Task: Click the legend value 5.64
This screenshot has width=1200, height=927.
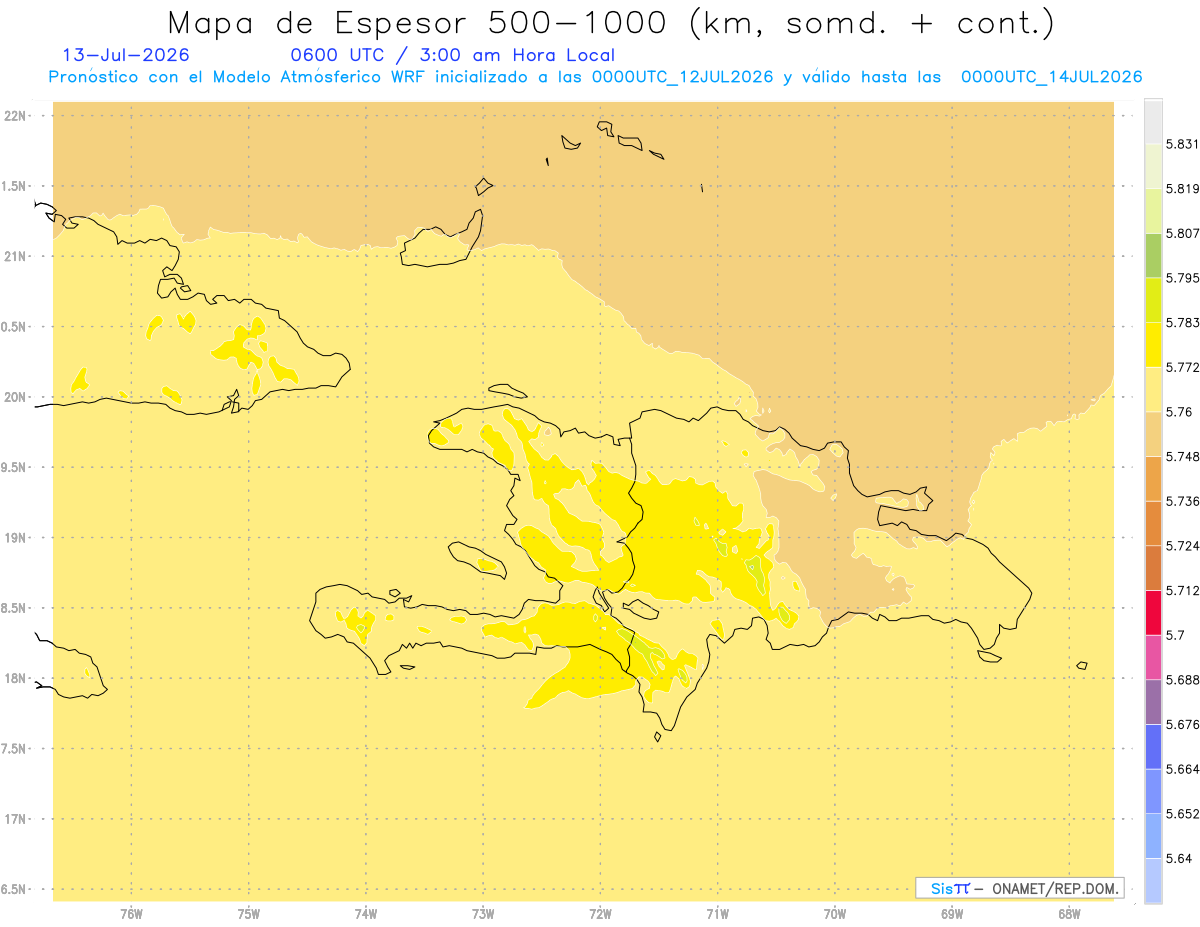Action: coord(1178,858)
